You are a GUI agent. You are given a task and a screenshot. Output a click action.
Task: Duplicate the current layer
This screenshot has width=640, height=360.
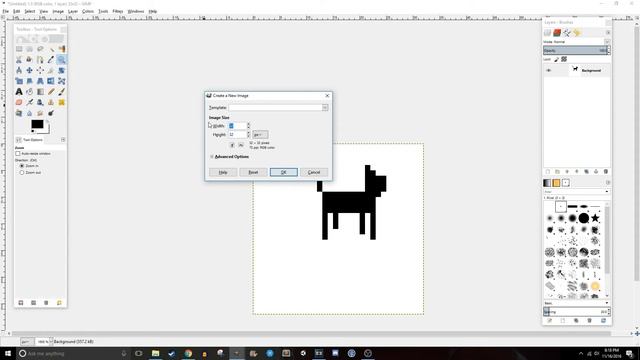(x=586, y=171)
